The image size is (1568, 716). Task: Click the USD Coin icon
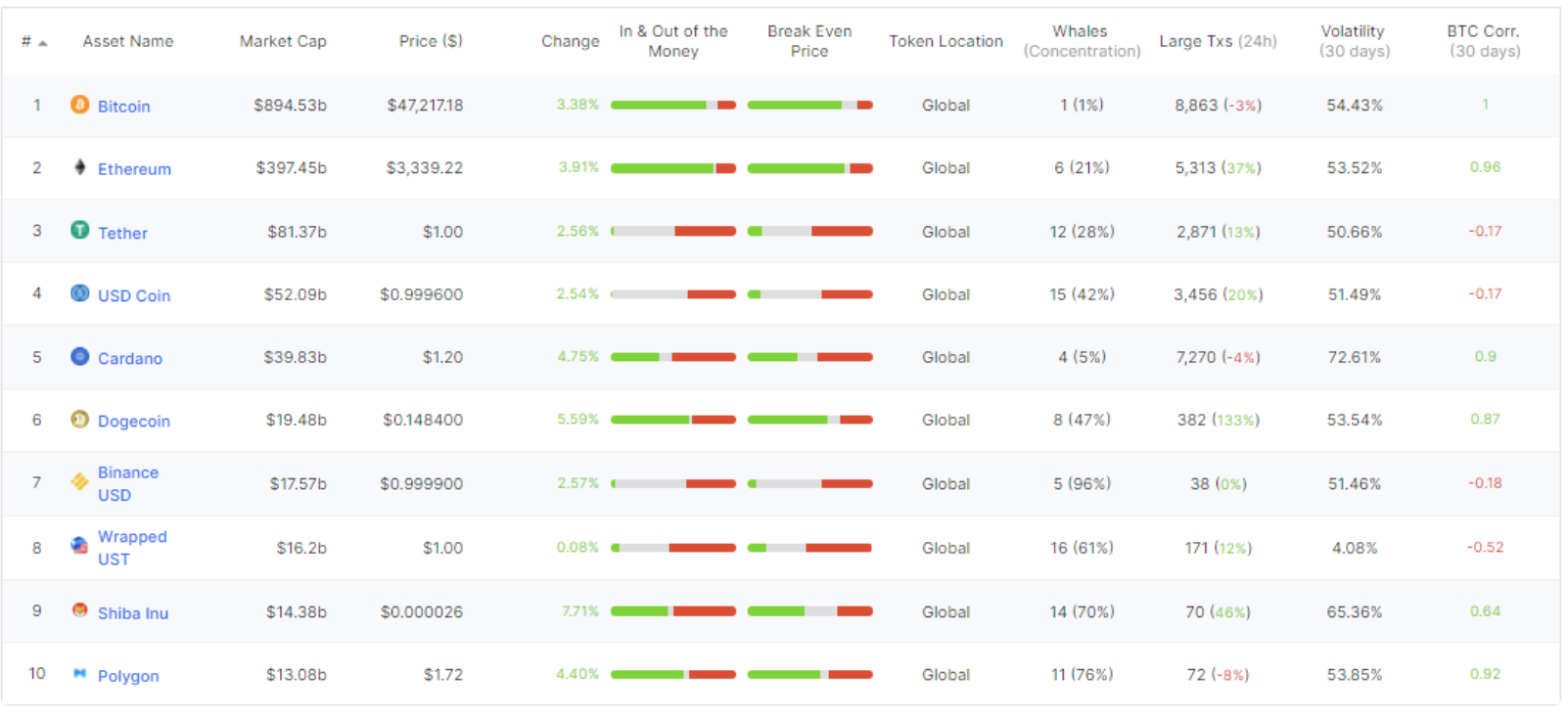[80, 292]
